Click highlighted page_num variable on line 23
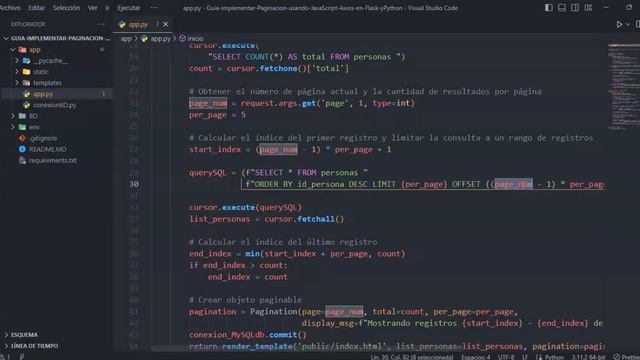The width and height of the screenshot is (640, 360). pos(208,103)
